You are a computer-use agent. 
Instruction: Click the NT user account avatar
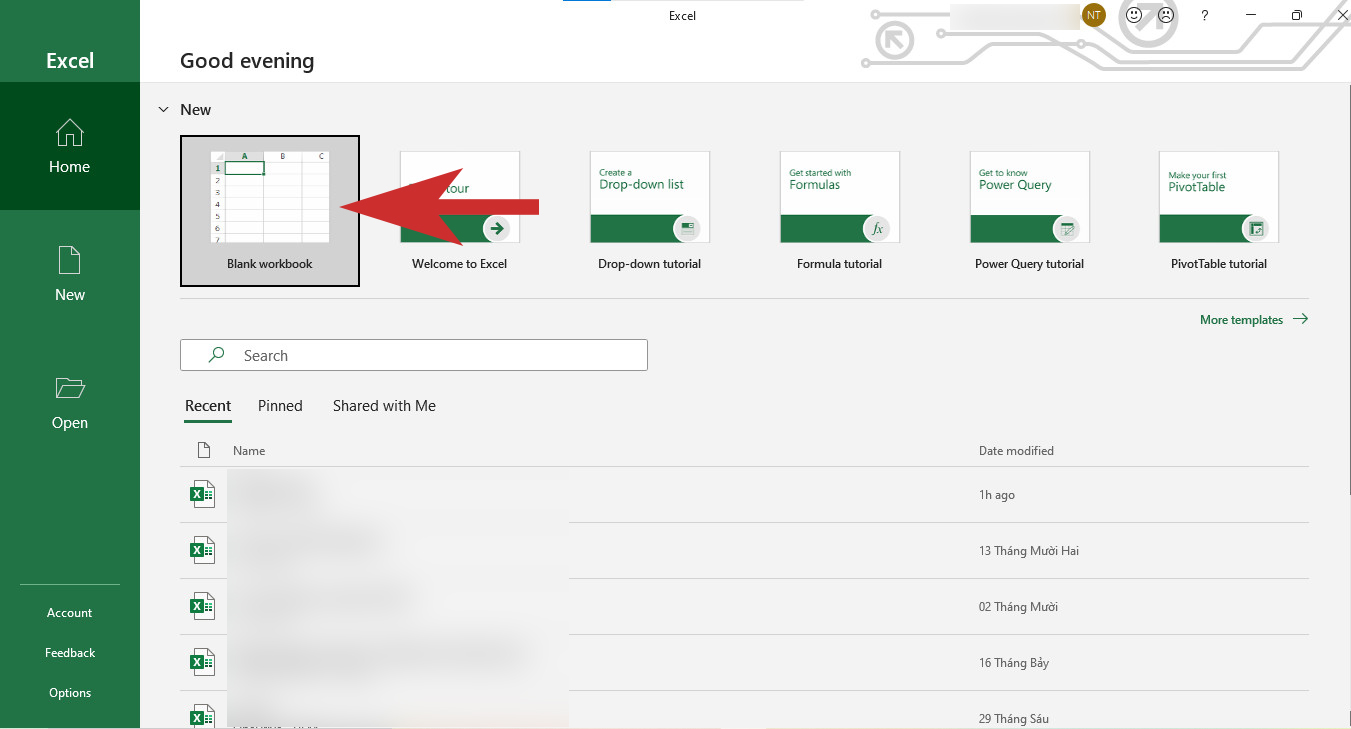click(1094, 15)
